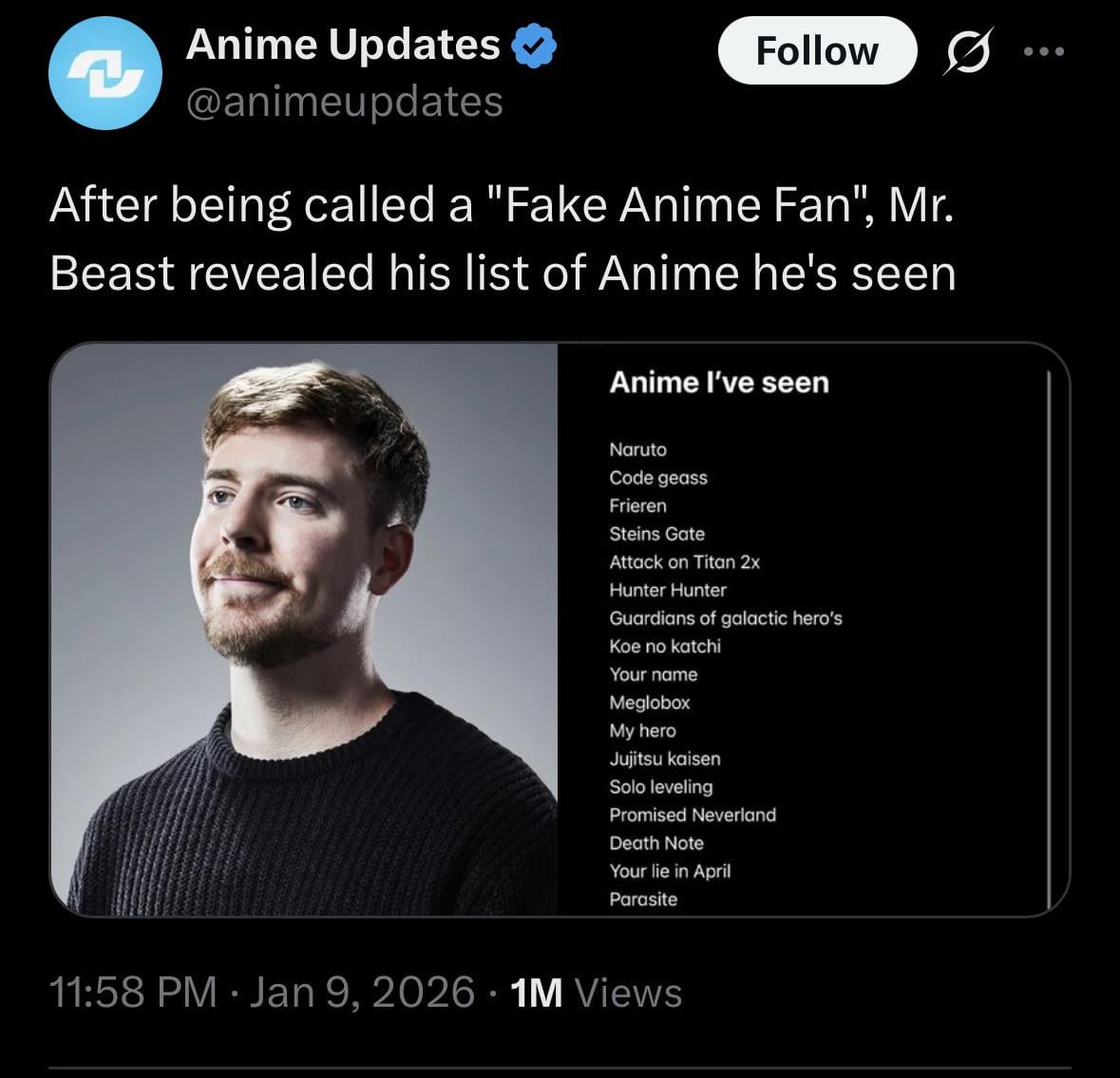1120x1078 pixels.
Task: Click the Anime Updates display name
Action: tap(342, 45)
